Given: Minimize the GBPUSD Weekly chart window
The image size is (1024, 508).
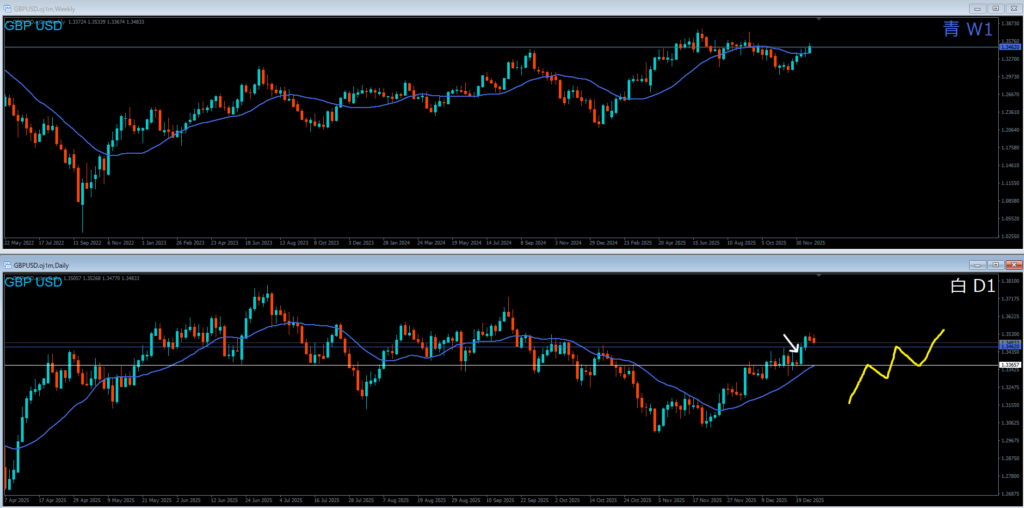Looking at the screenshot, I should pyautogui.click(x=976, y=8).
